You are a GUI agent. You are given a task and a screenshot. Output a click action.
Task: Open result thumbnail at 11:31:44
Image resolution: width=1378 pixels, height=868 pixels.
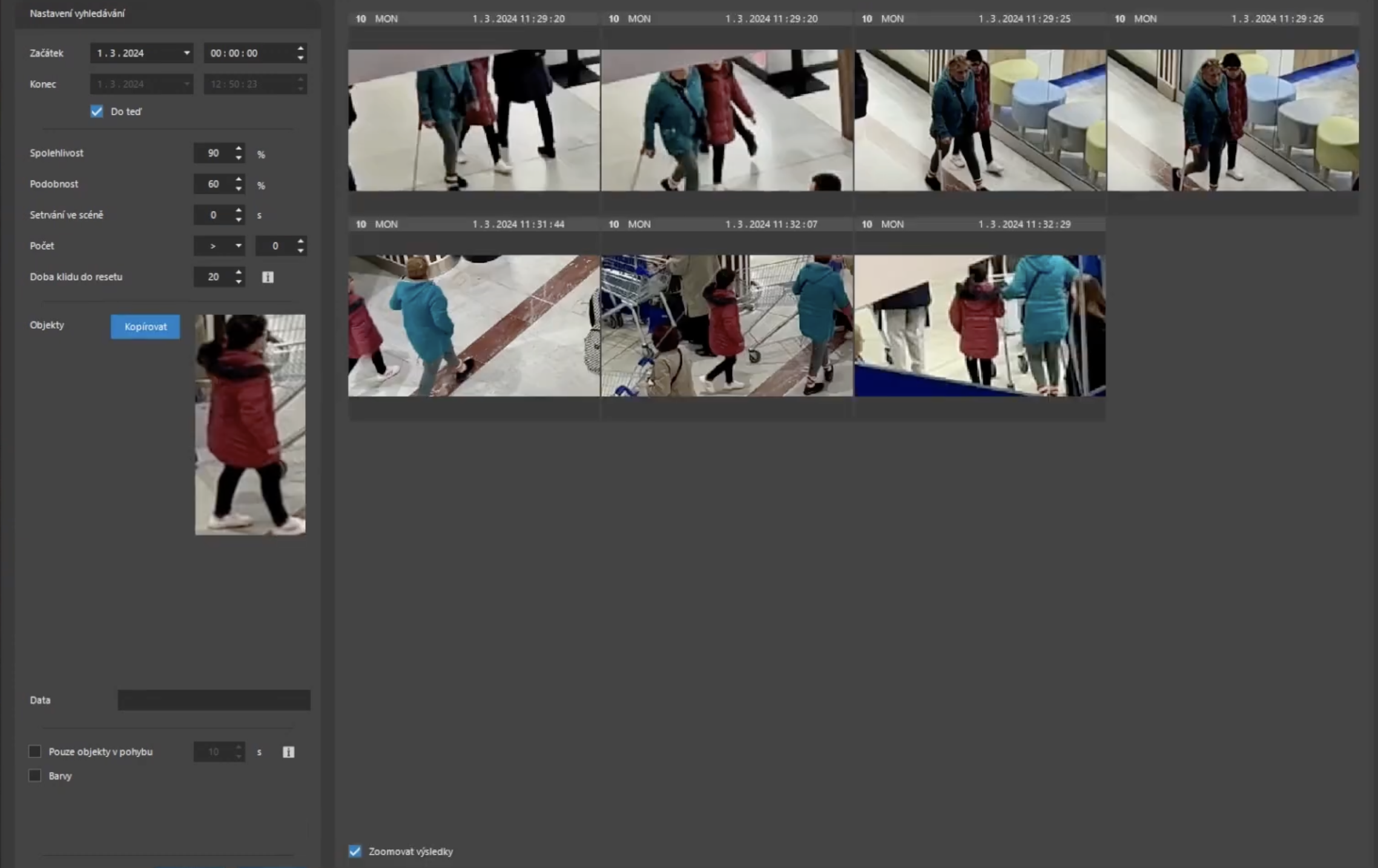473,326
